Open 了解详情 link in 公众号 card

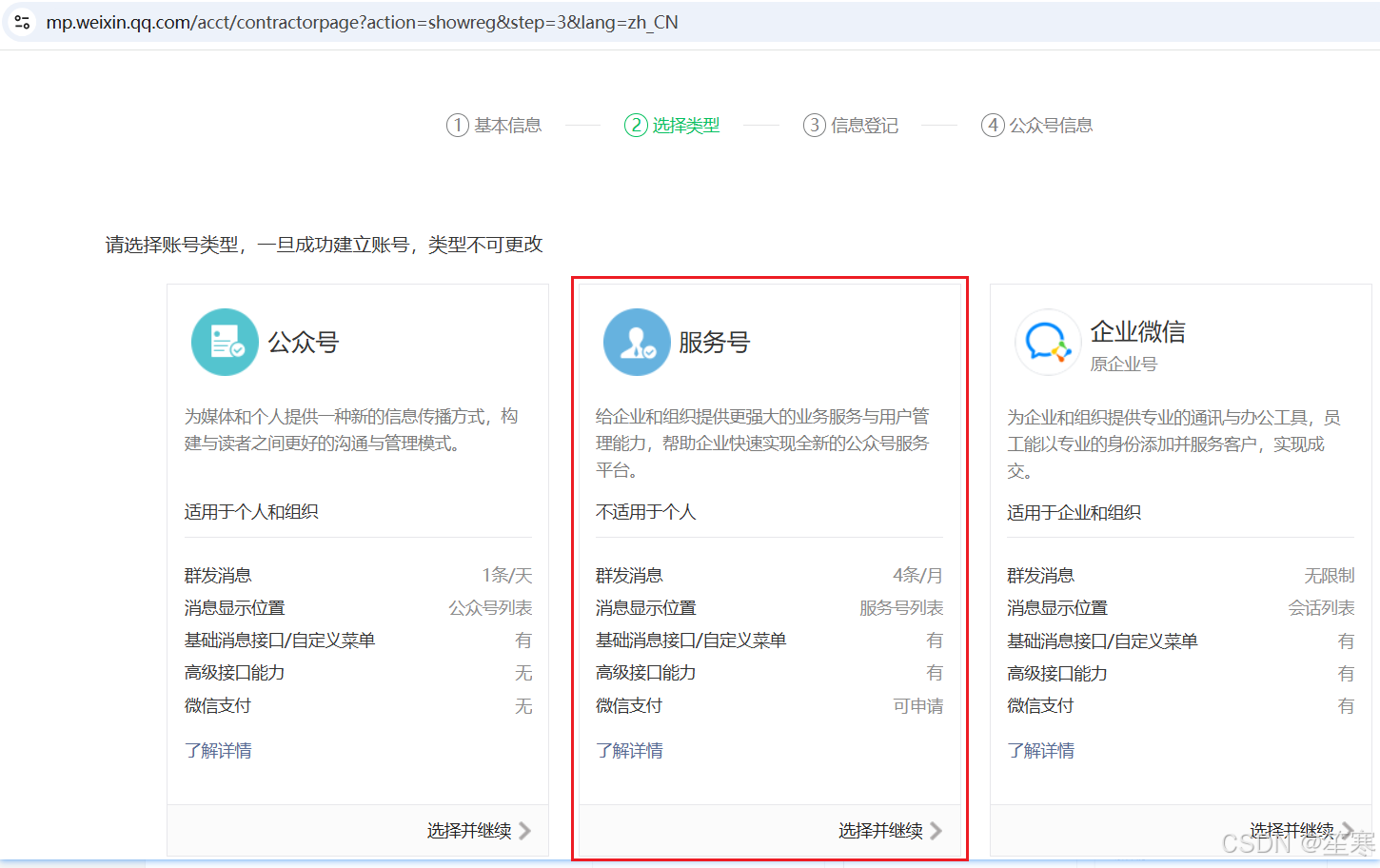pos(218,751)
